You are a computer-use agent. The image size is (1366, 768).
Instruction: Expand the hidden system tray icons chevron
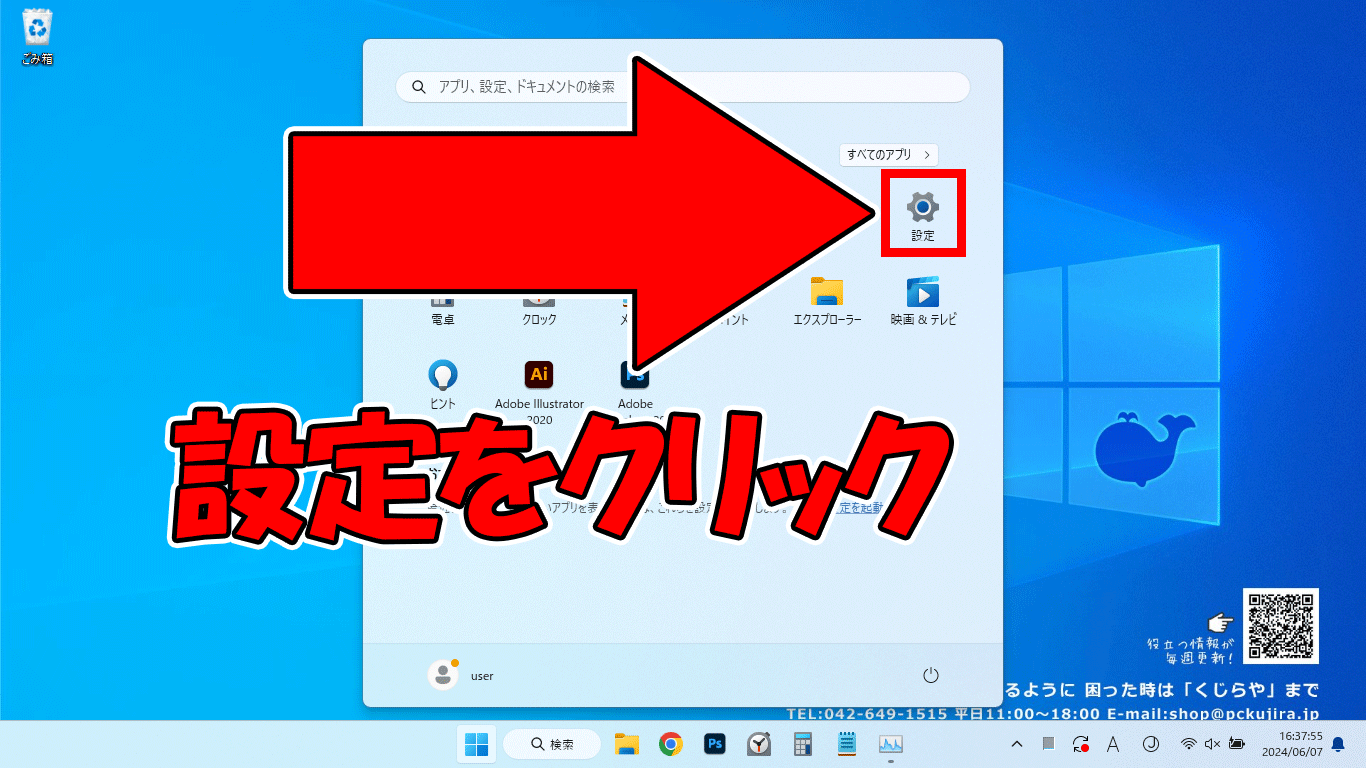(x=1017, y=744)
